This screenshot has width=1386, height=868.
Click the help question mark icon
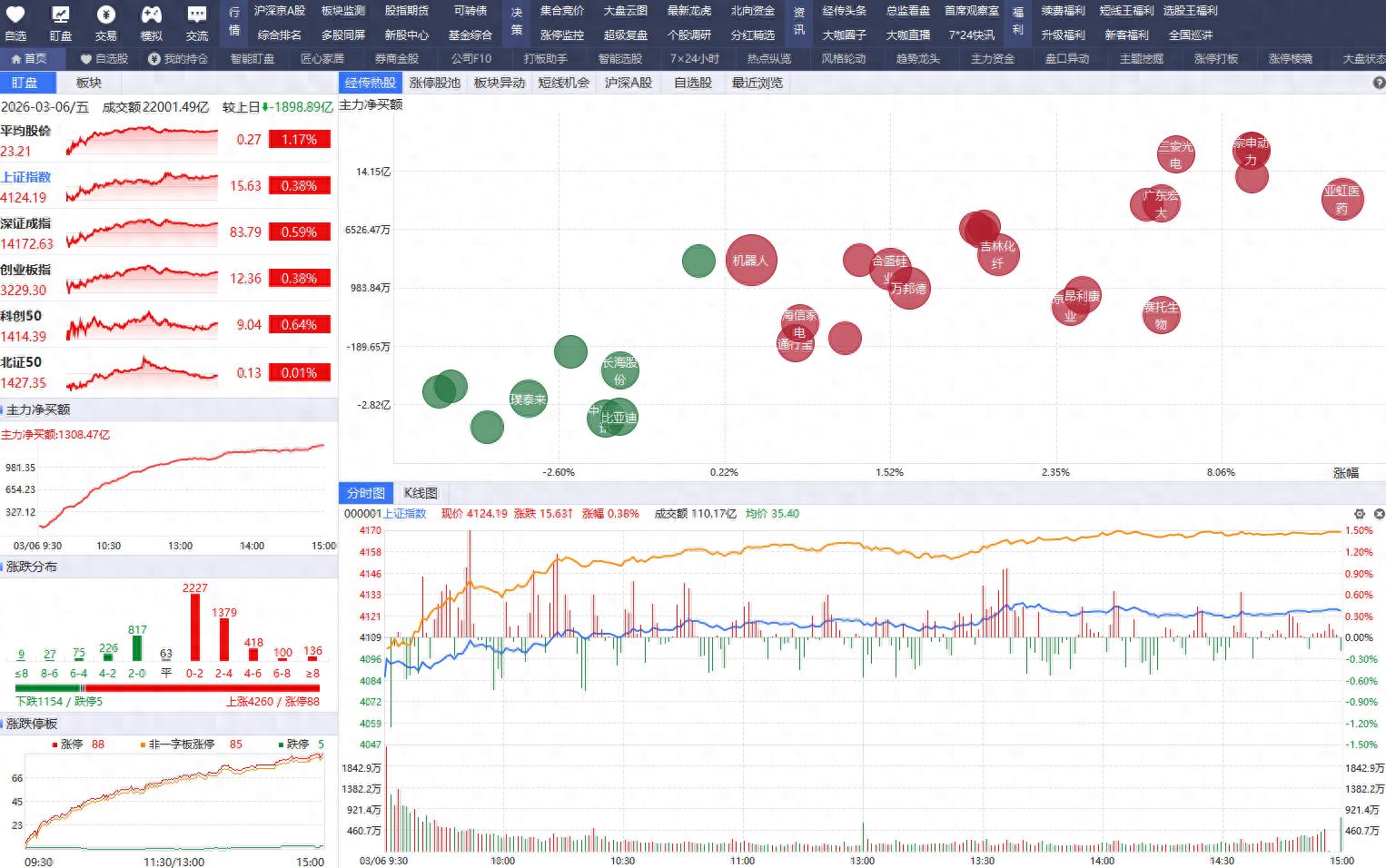(1379, 83)
